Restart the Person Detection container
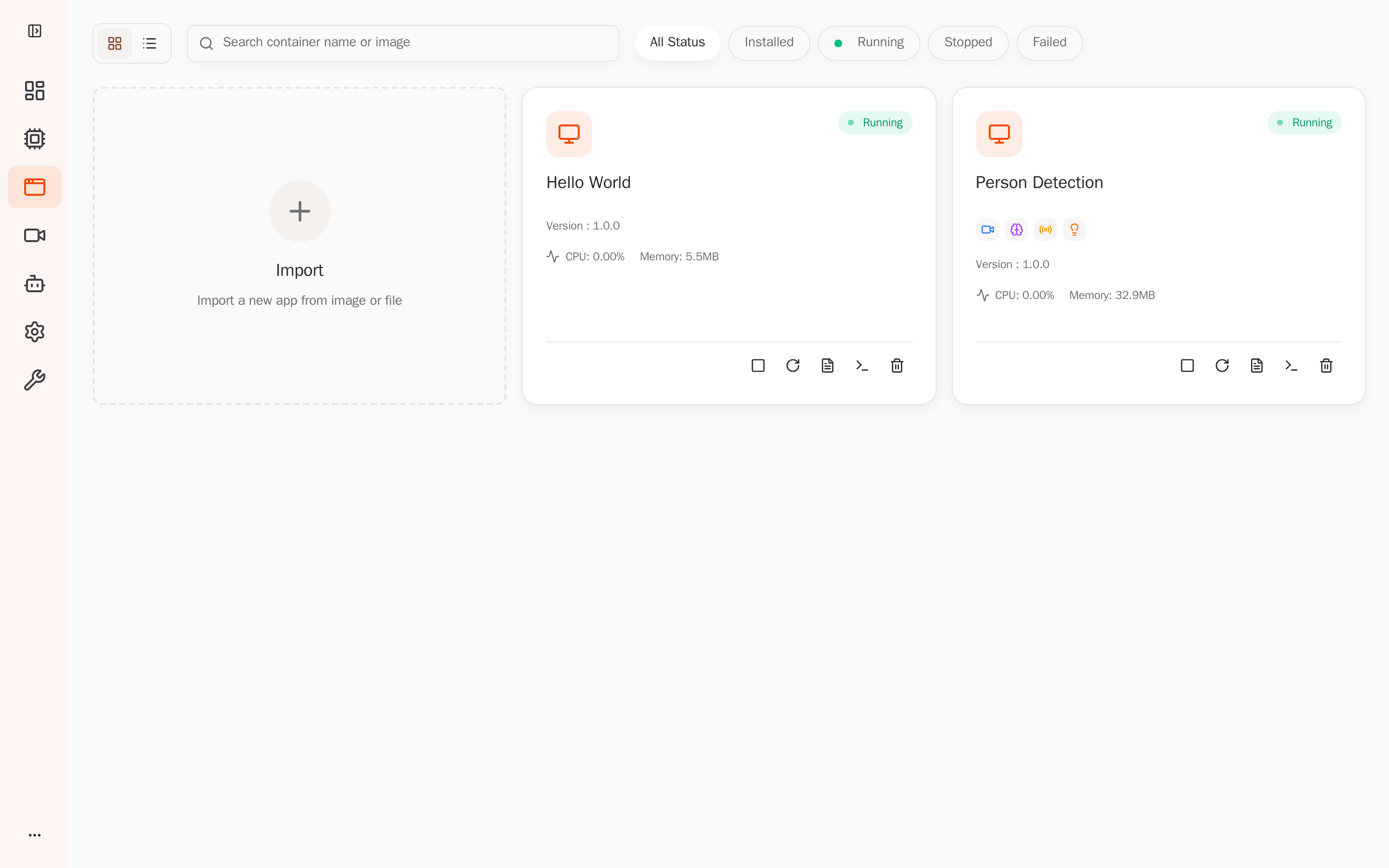 (1222, 366)
